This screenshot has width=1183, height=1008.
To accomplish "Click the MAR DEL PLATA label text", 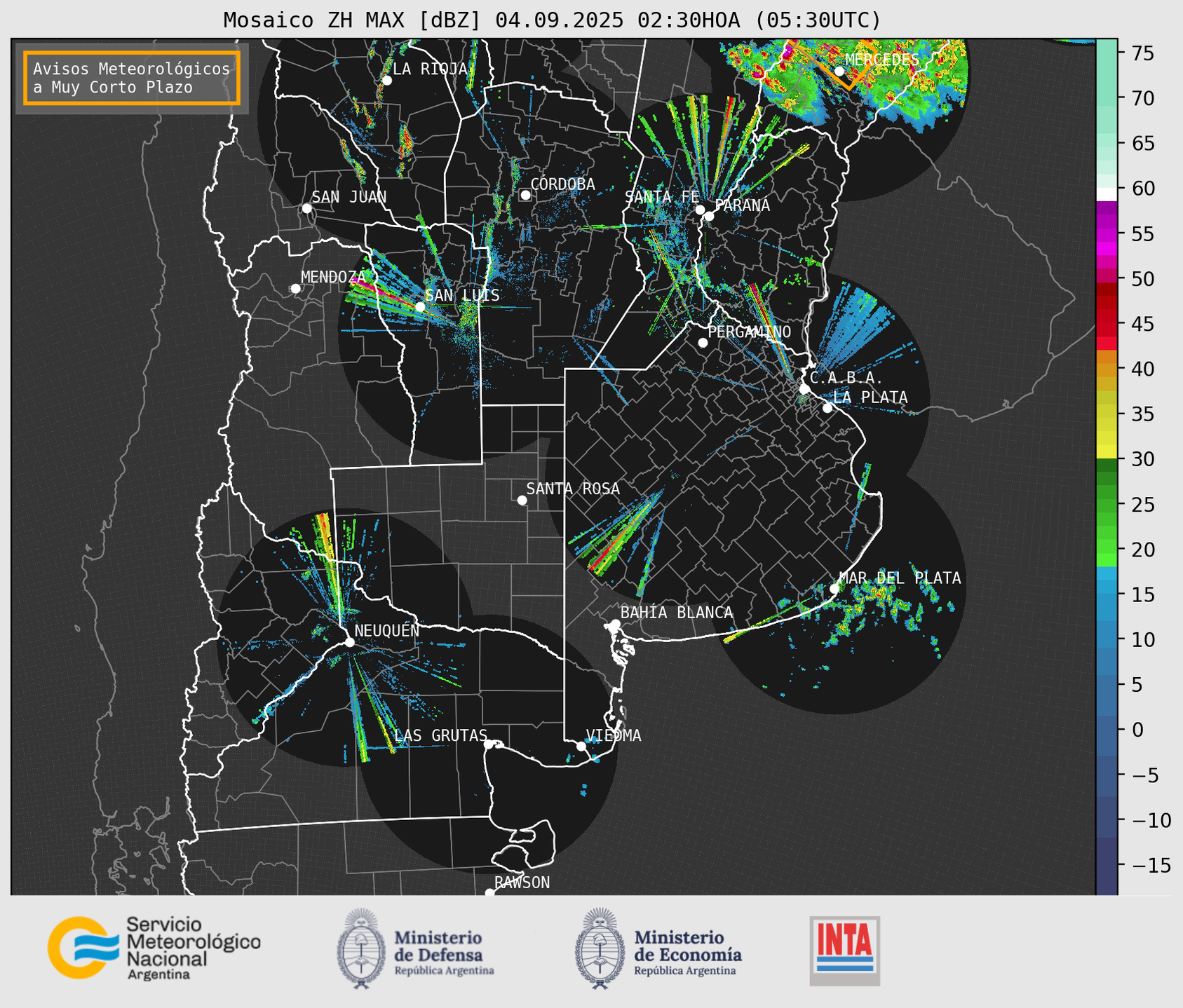I will [900, 578].
